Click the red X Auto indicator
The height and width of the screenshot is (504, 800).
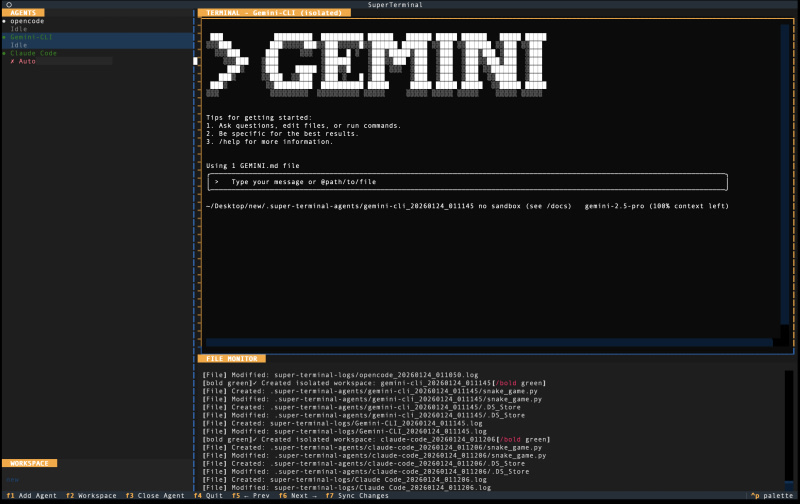(23, 61)
